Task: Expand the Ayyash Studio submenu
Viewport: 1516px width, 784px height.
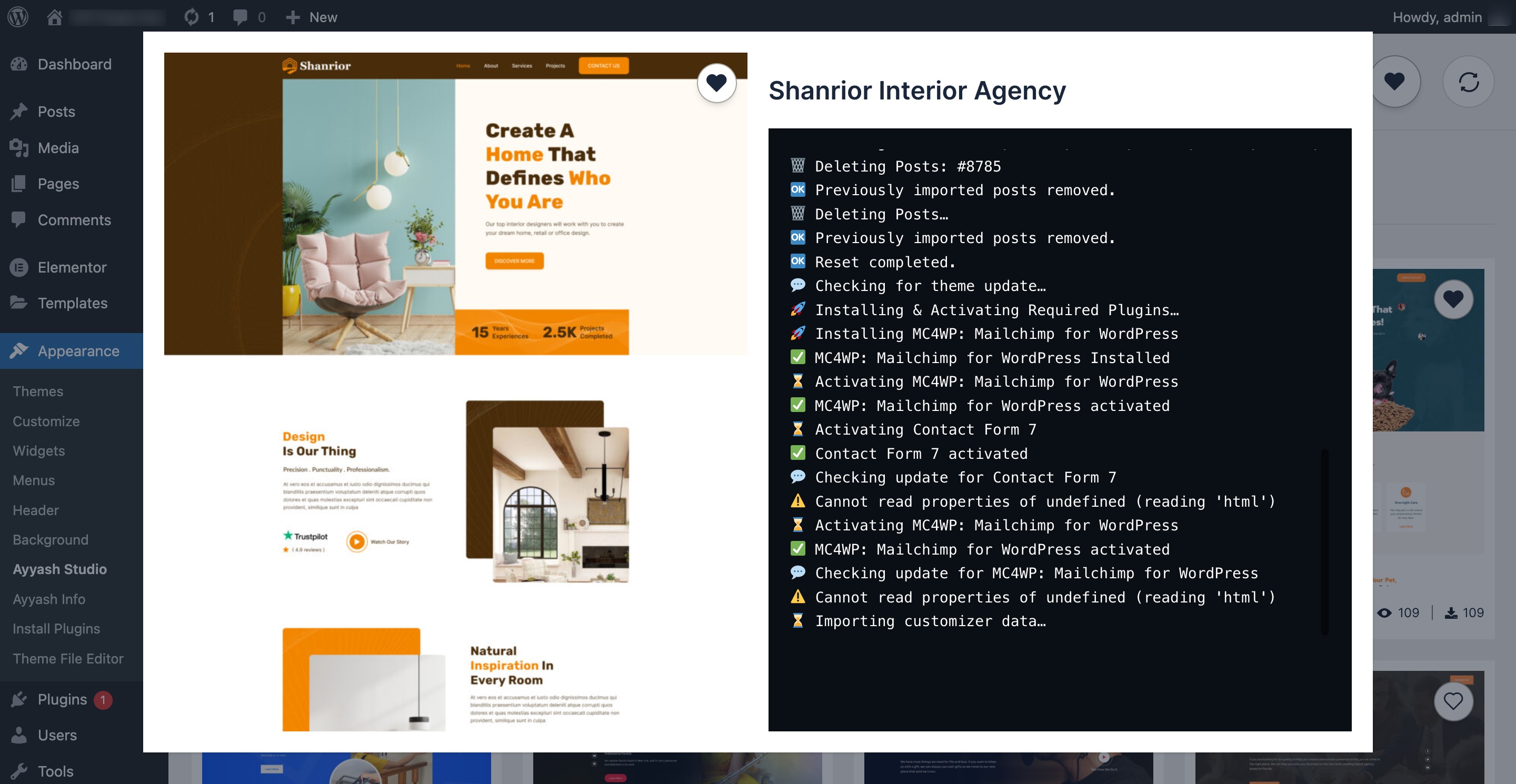Action: pos(60,568)
